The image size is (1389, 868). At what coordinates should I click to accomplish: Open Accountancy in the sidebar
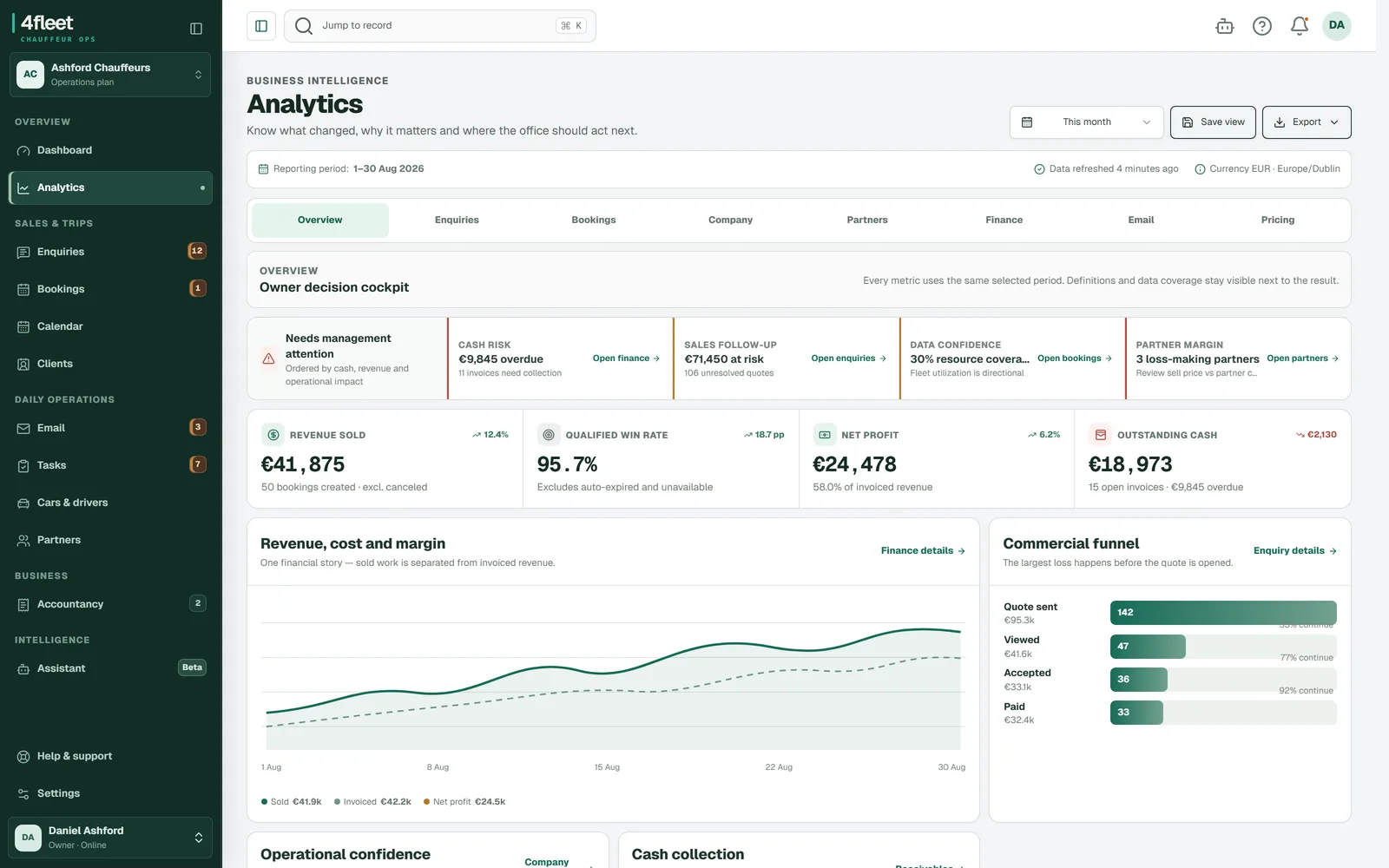tap(110, 604)
